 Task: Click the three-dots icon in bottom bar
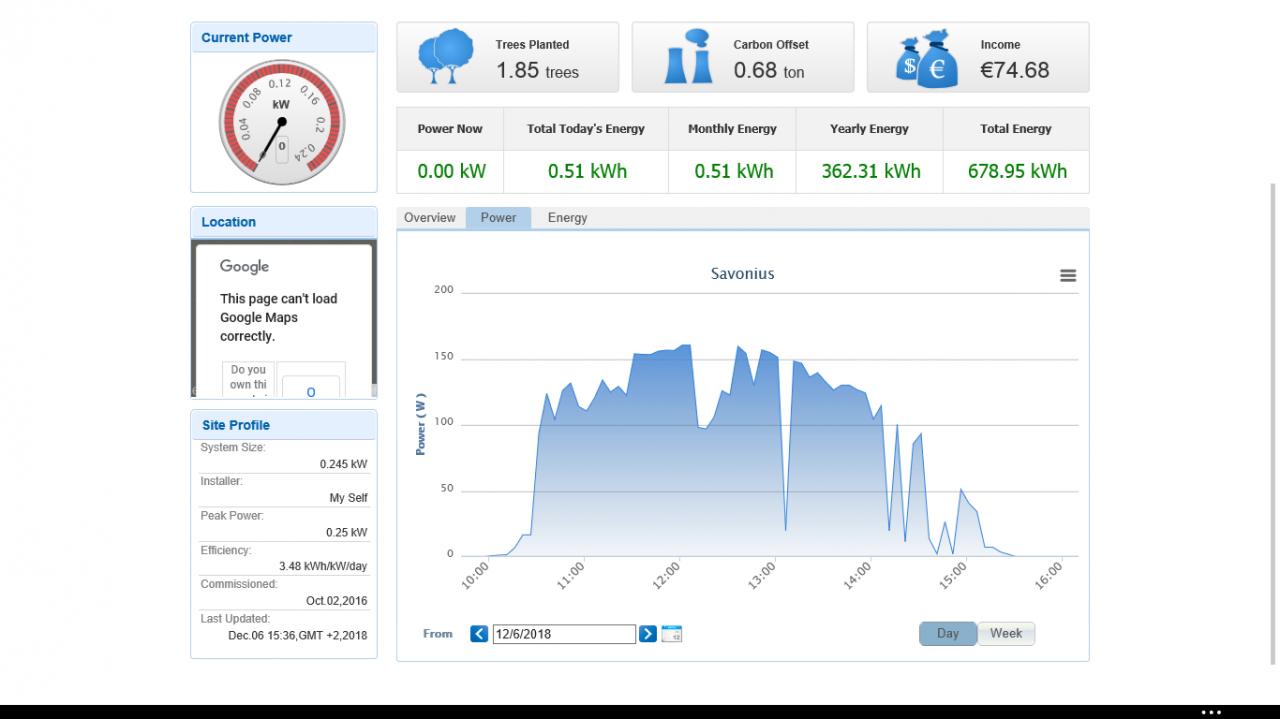1211,712
